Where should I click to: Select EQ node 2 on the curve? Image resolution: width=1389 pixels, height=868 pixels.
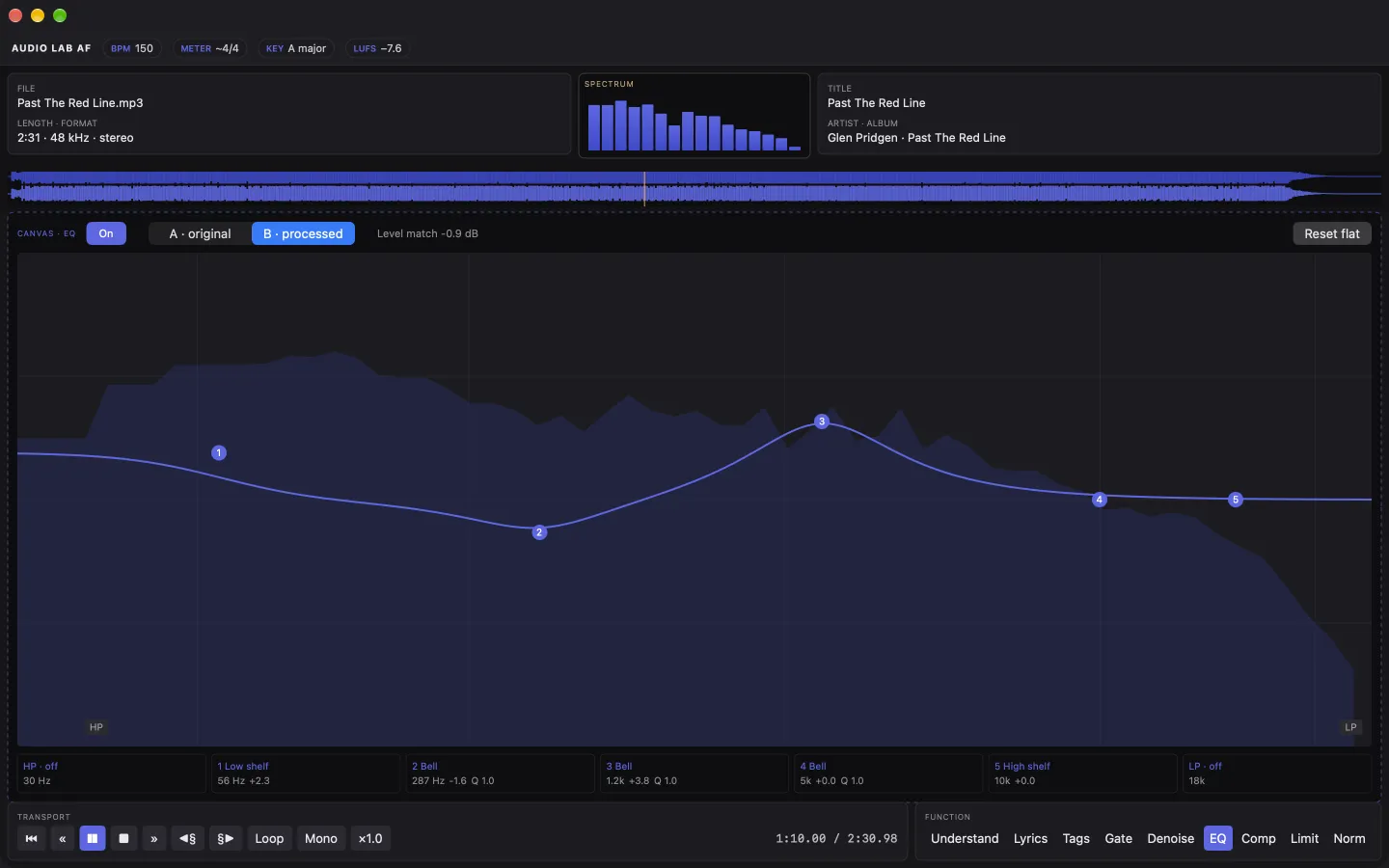tap(539, 532)
